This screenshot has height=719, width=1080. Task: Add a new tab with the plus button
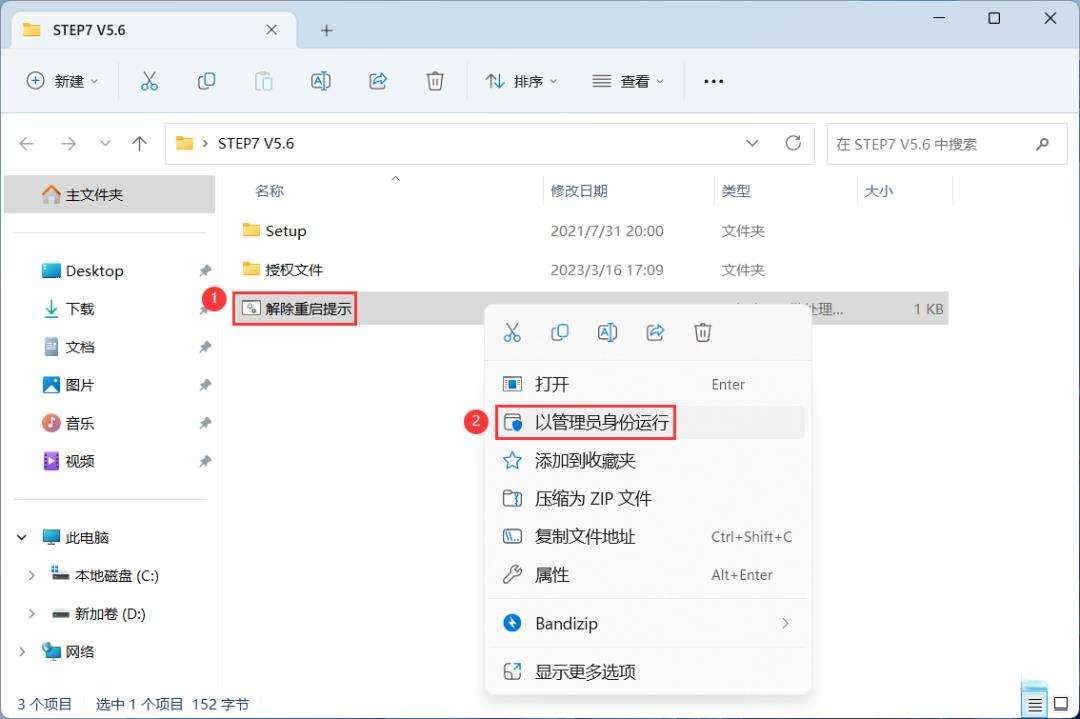tap(326, 30)
